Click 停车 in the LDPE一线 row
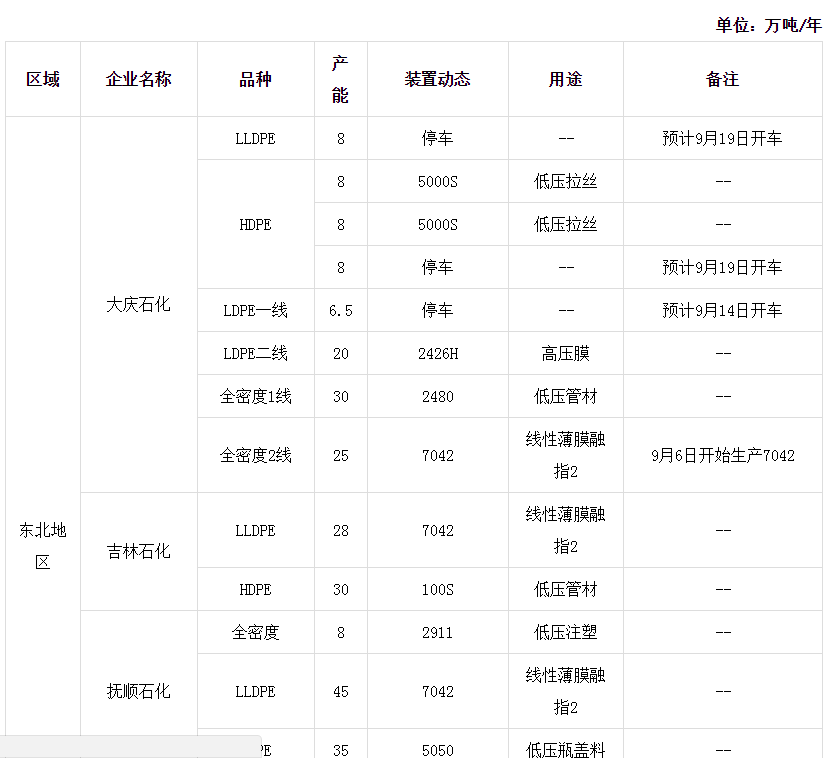 pyautogui.click(x=437, y=310)
